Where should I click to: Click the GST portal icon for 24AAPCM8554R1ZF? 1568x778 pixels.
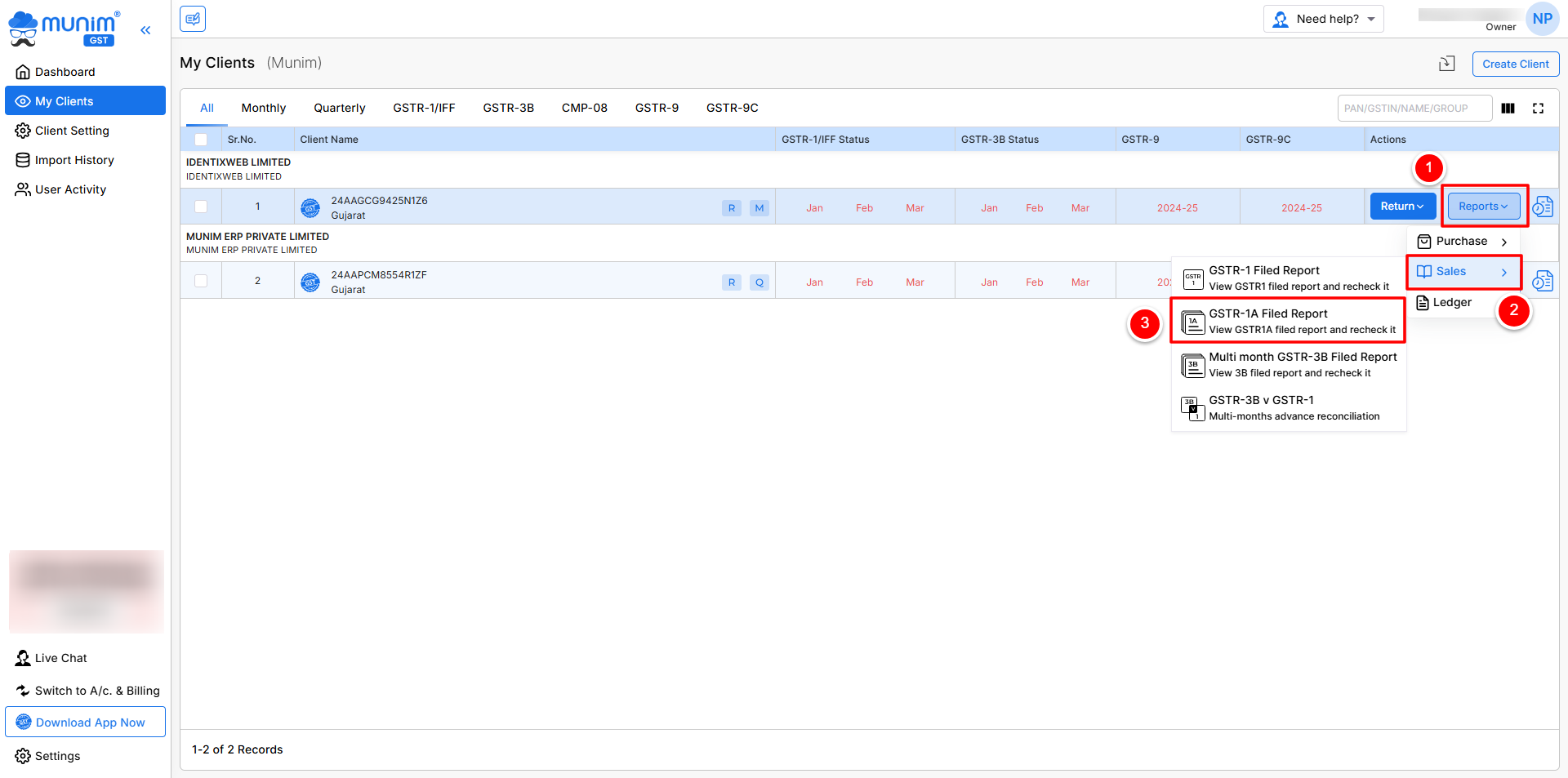point(310,282)
